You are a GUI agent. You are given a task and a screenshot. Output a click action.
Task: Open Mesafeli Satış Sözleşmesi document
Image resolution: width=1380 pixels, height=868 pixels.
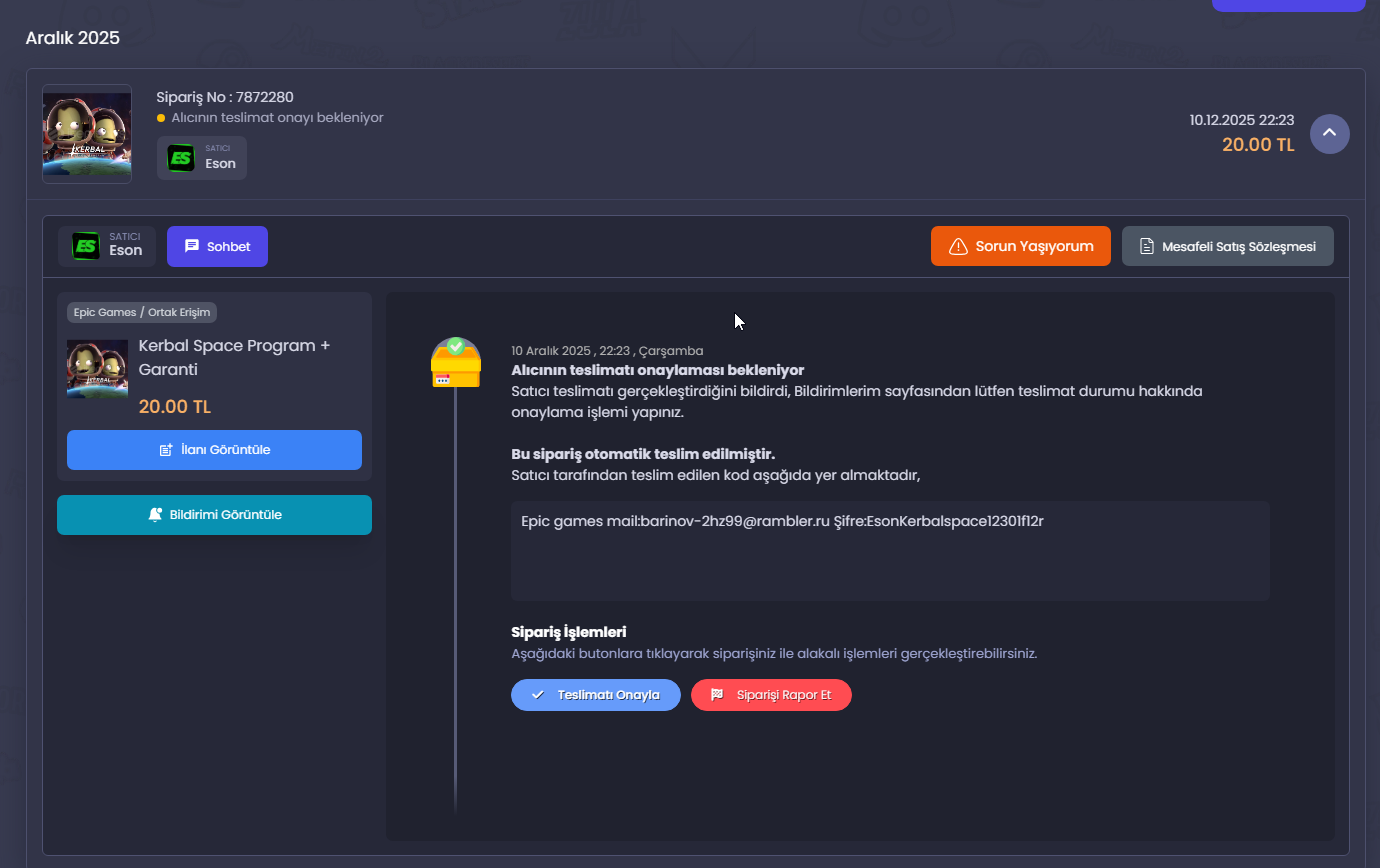click(1228, 246)
